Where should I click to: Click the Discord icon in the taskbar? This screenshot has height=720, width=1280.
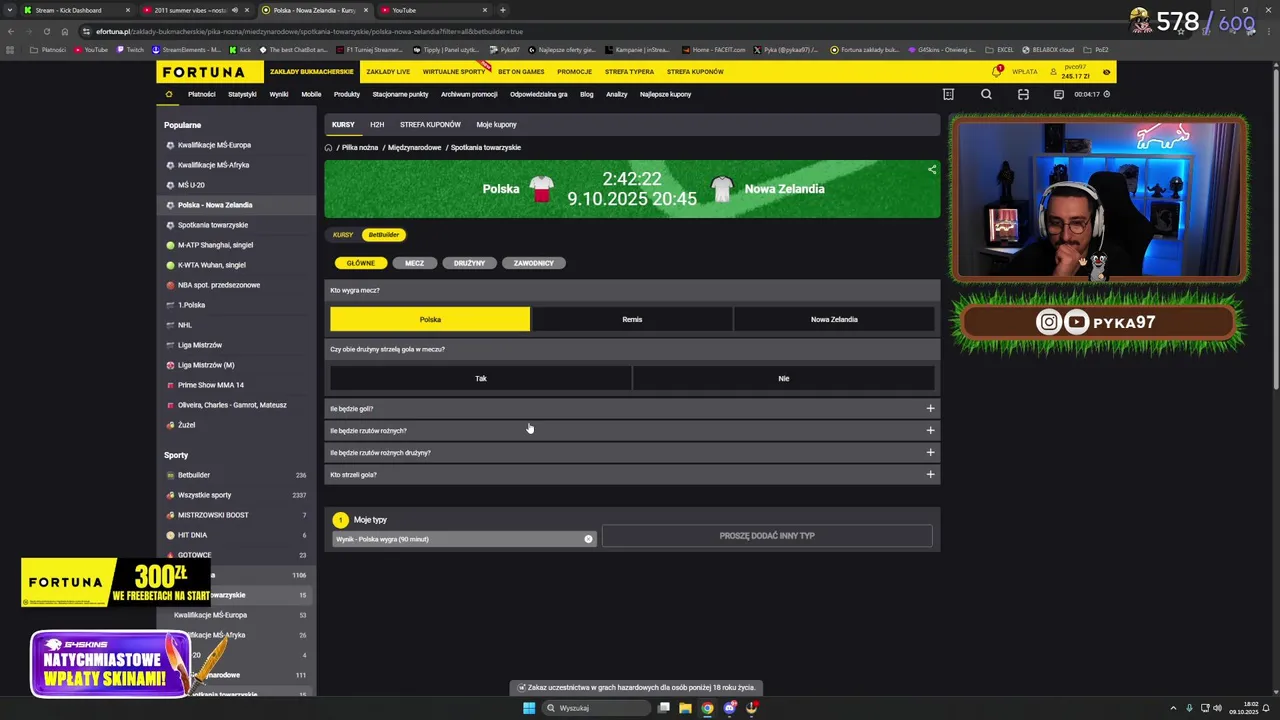point(730,708)
